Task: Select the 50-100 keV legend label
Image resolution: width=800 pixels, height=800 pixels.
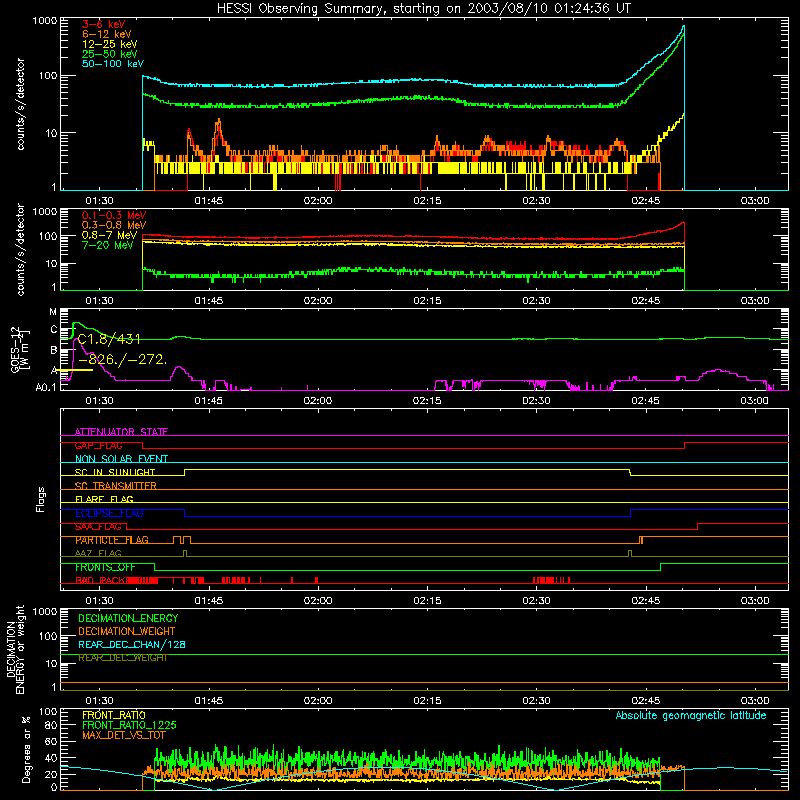Action: [113, 64]
